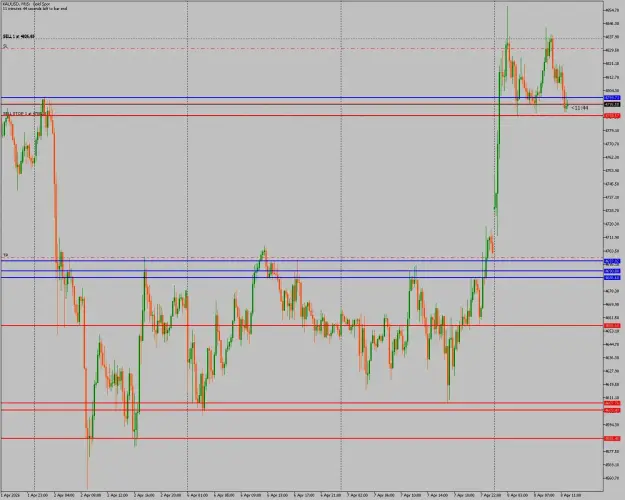Click the 1 Apr 23:00 time axis label

tap(37, 495)
